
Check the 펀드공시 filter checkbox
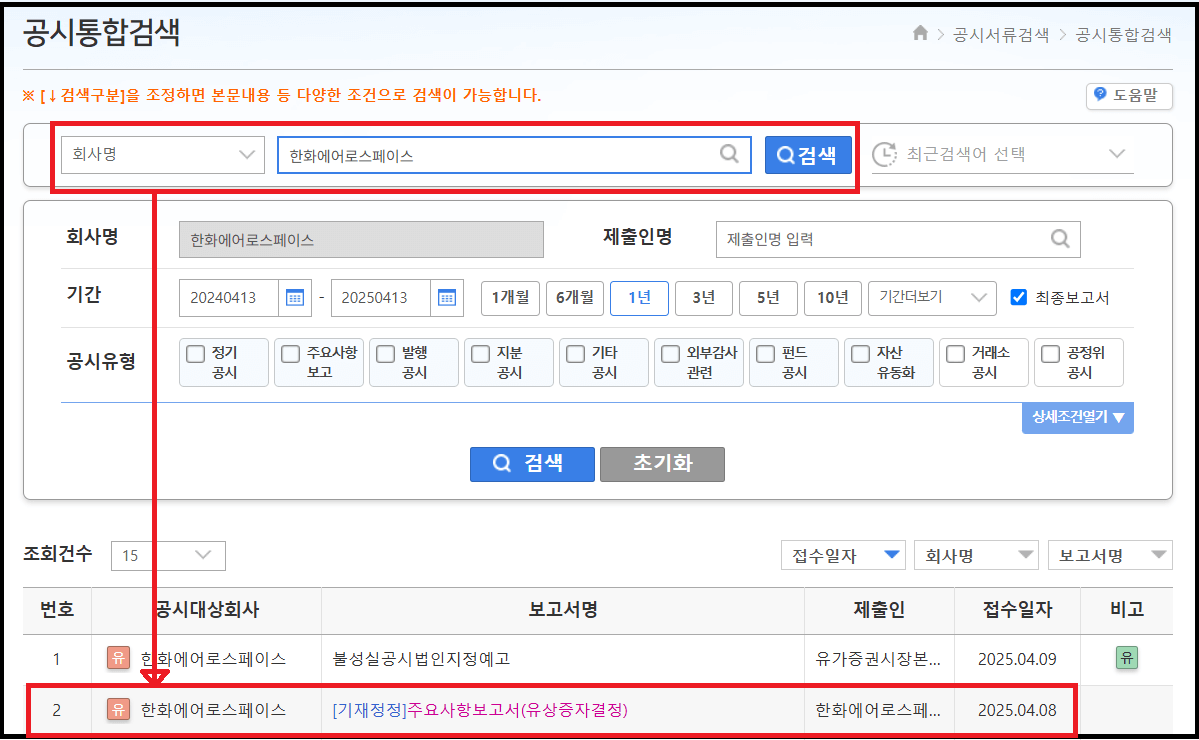click(x=765, y=354)
